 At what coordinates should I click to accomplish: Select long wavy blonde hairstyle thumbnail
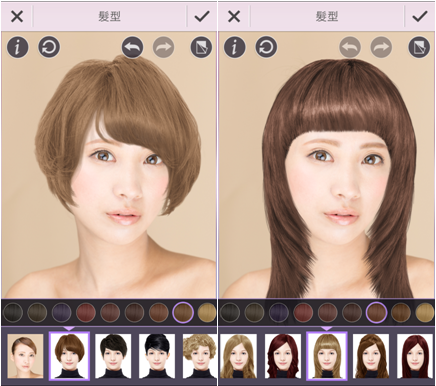[238, 356]
